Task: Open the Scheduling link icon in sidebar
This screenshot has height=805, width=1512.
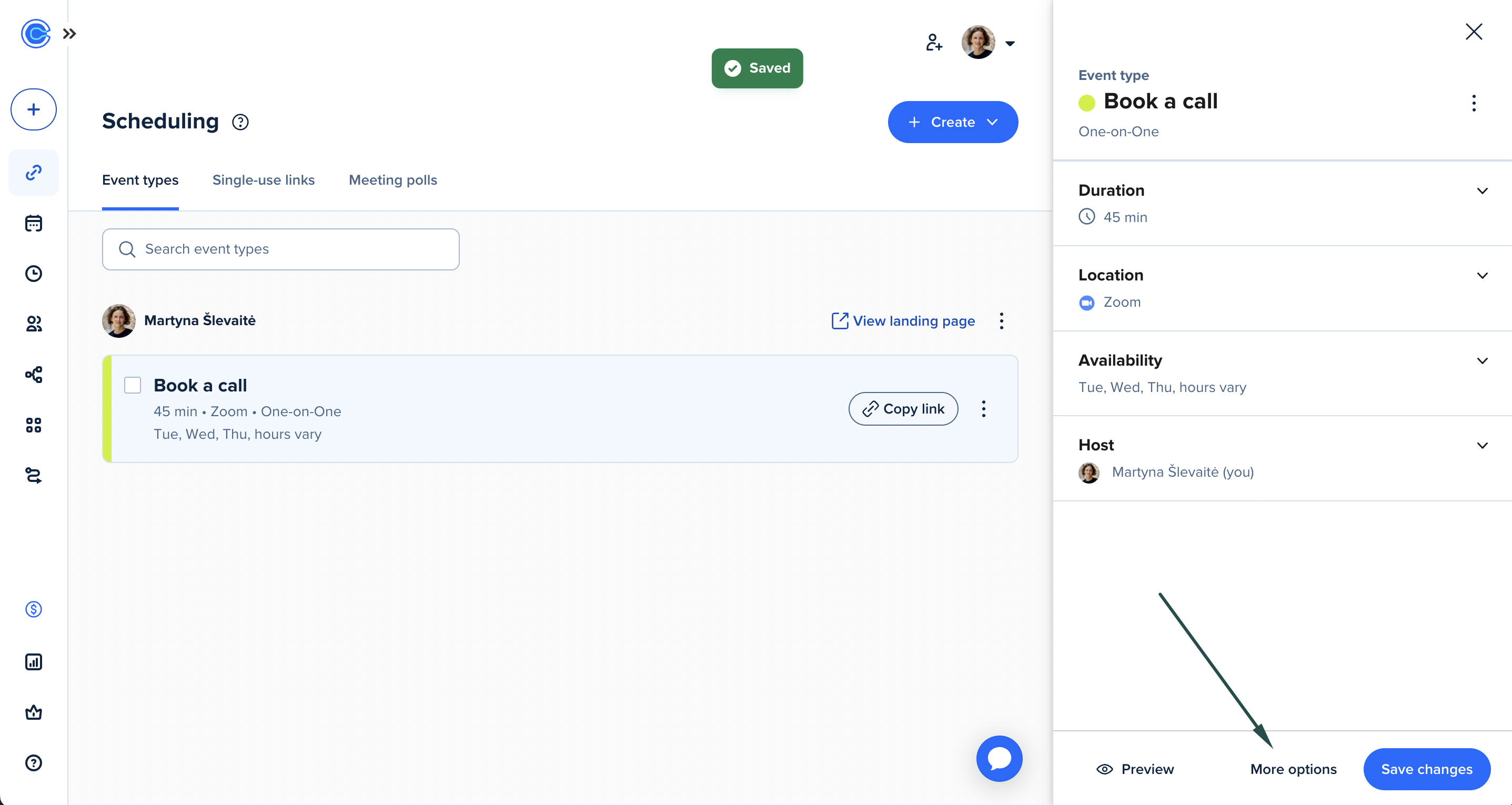Action: tap(34, 173)
